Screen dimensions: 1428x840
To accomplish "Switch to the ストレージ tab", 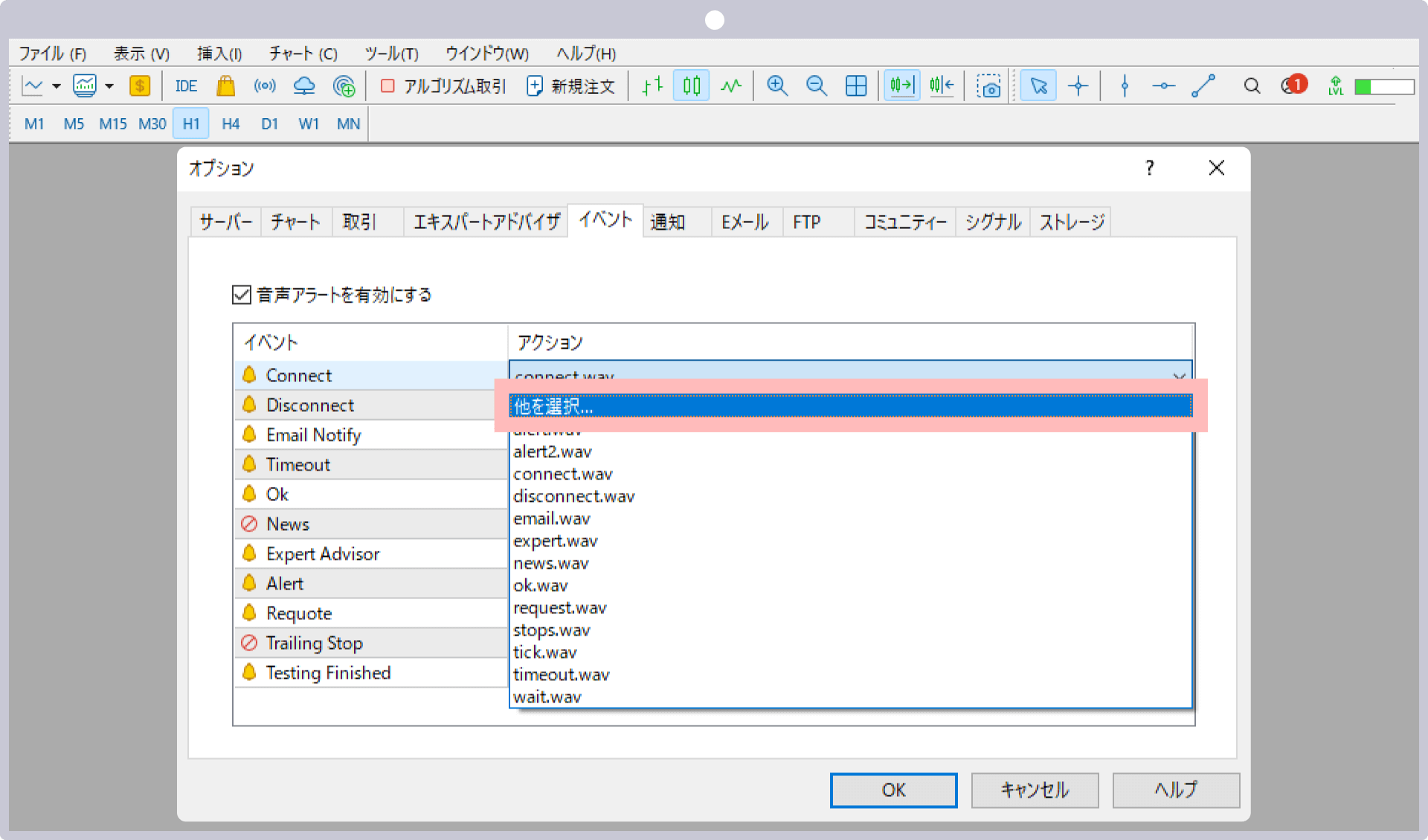I will pos(1071,222).
